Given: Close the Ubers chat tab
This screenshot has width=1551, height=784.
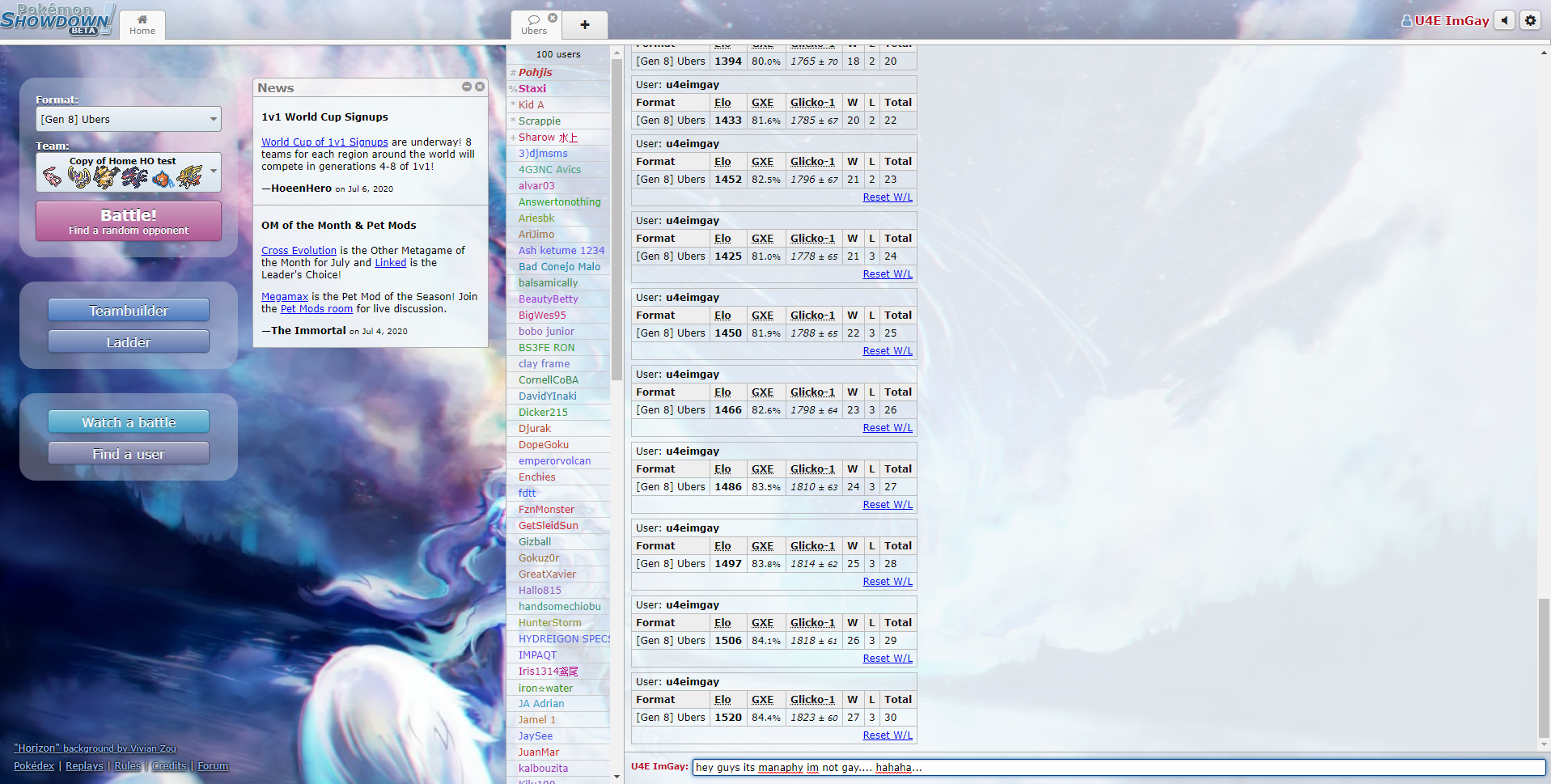Looking at the screenshot, I should click(553, 18).
